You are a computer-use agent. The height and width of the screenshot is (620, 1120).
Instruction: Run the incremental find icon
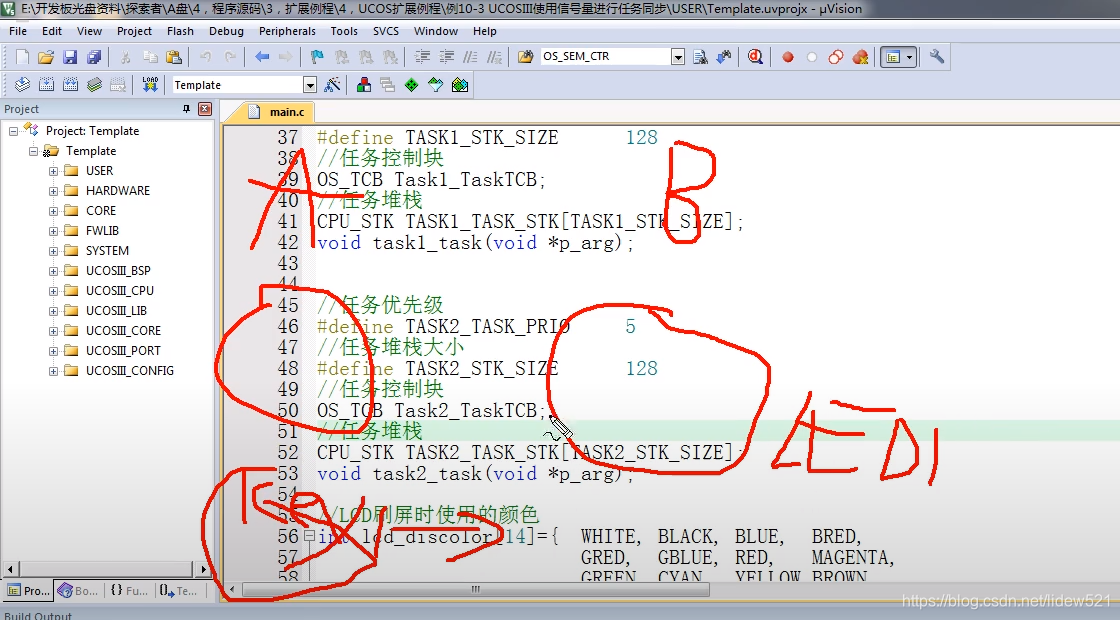pos(724,57)
